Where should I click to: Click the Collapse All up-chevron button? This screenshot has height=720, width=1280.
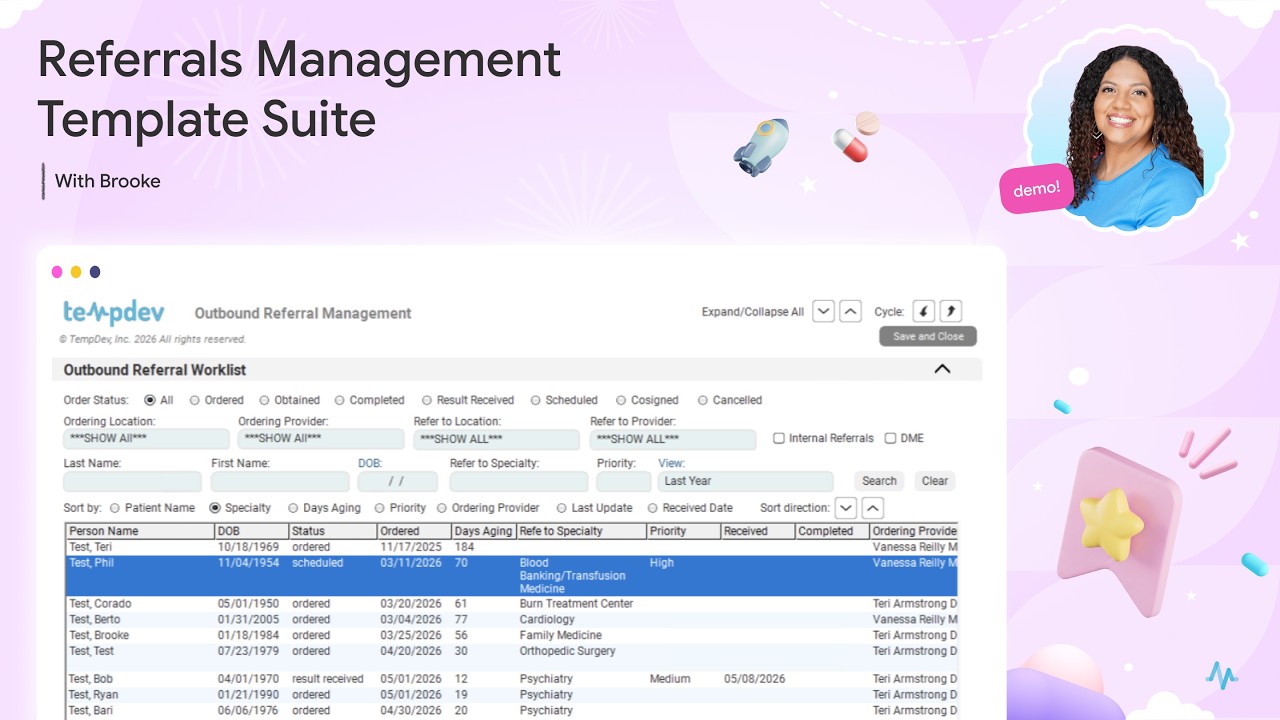(x=850, y=311)
